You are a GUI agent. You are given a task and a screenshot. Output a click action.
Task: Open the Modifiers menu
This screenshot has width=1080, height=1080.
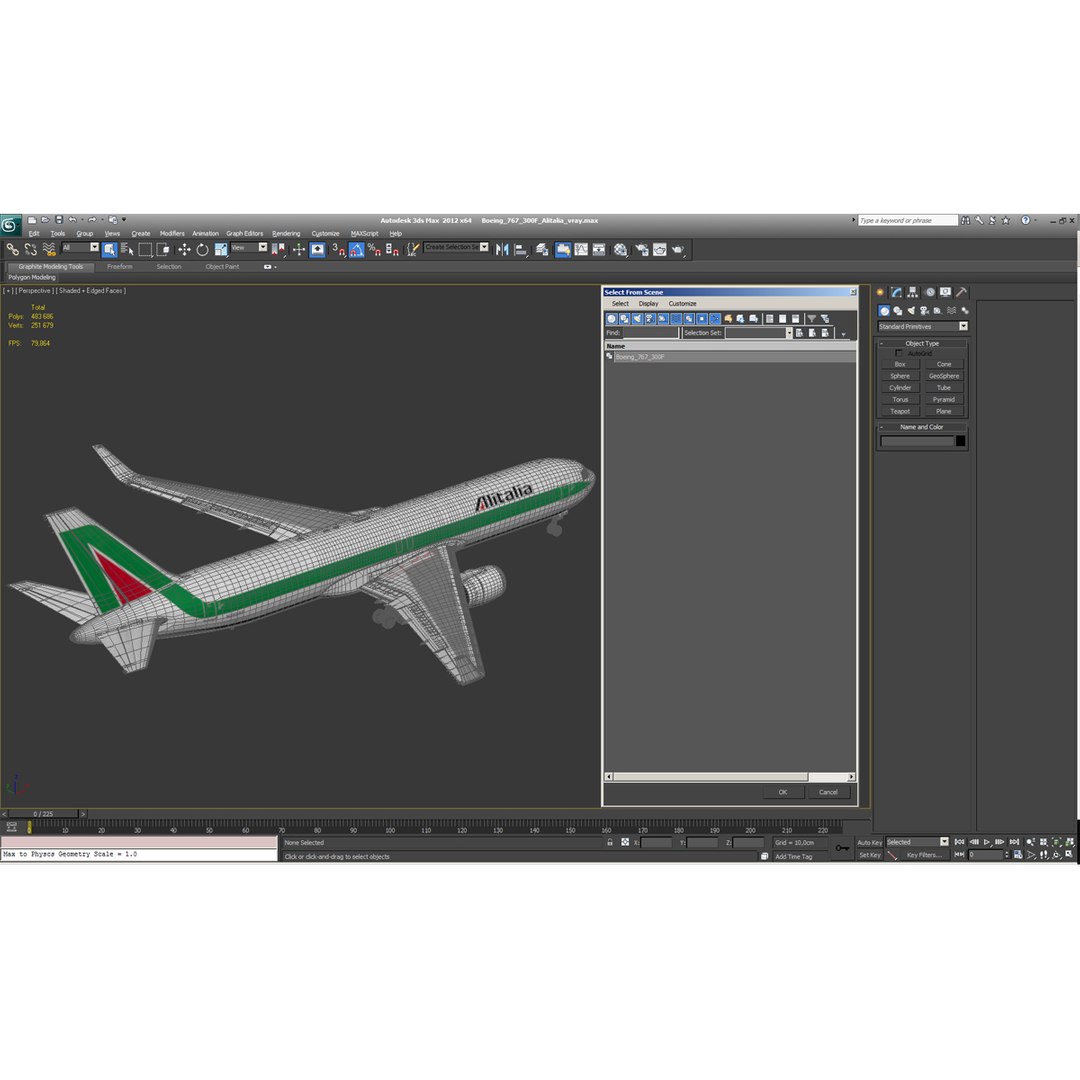172,233
